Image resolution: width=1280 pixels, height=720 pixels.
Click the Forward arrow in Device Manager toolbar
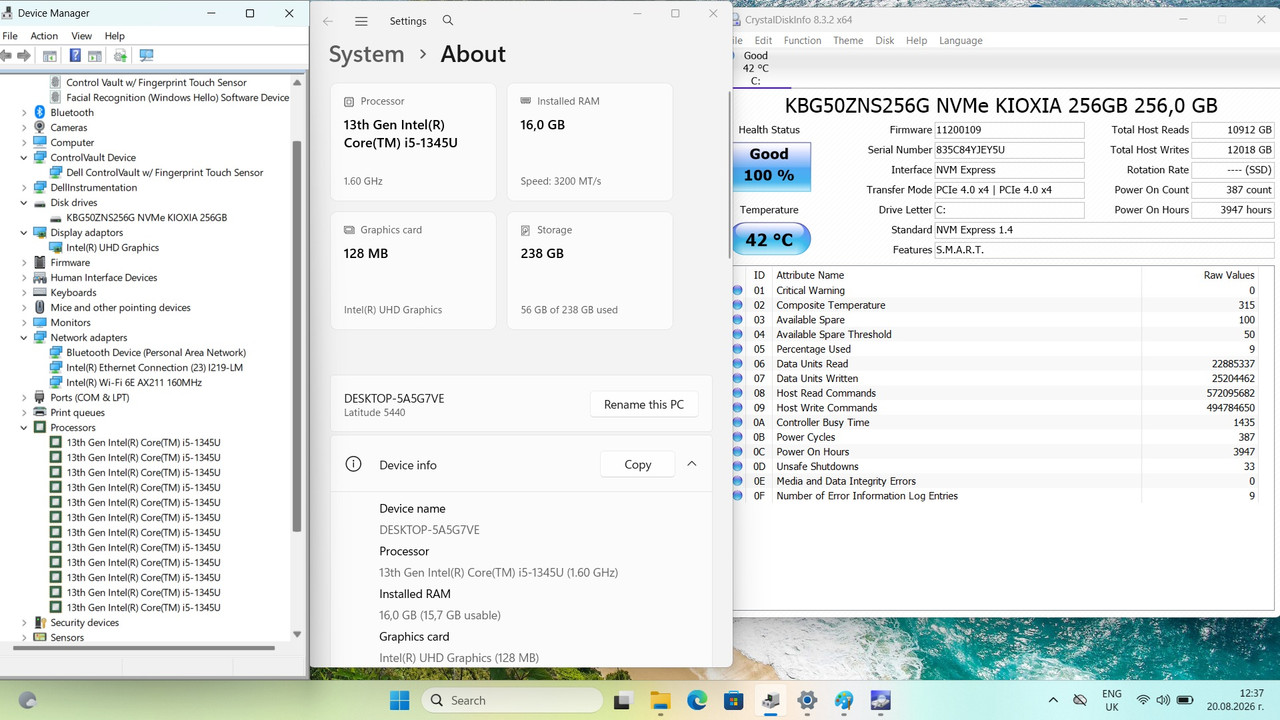pos(23,56)
